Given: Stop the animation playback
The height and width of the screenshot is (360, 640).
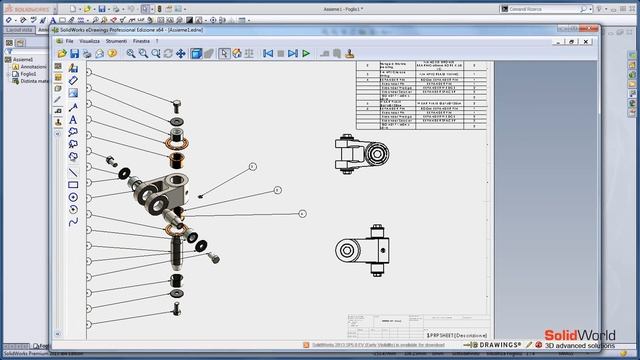Looking at the screenshot, I should (x=281, y=53).
